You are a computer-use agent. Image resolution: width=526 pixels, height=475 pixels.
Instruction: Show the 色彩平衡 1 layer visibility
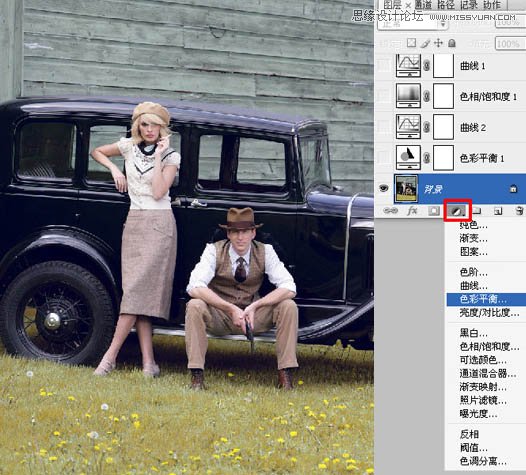click(x=383, y=158)
